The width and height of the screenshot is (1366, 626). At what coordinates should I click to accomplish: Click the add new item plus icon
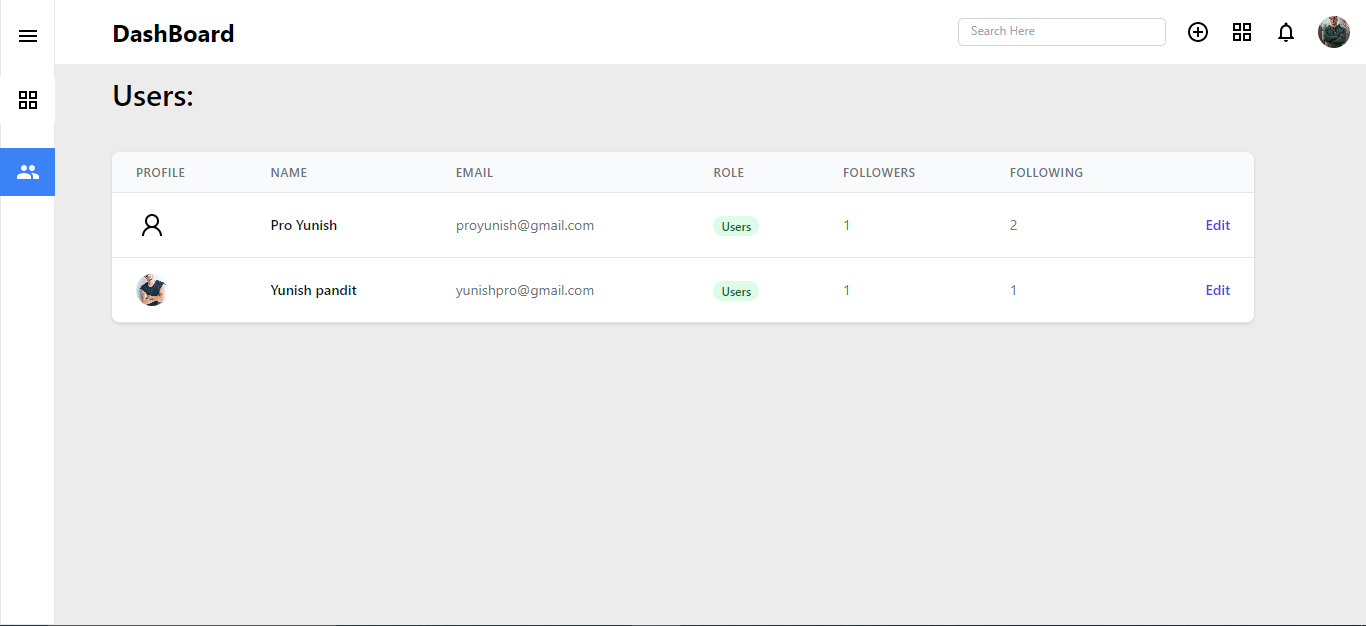[1198, 31]
